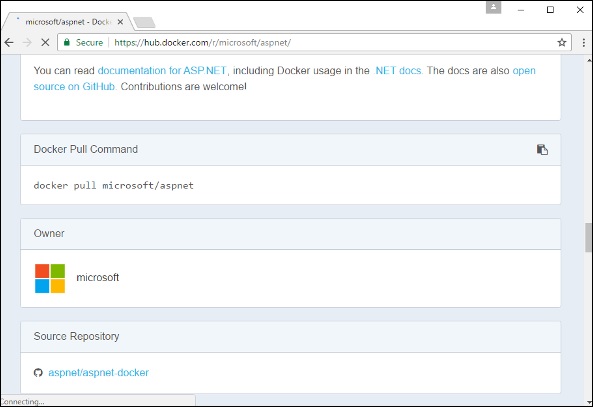Open the Chrome user profile icon

(x=493, y=7)
